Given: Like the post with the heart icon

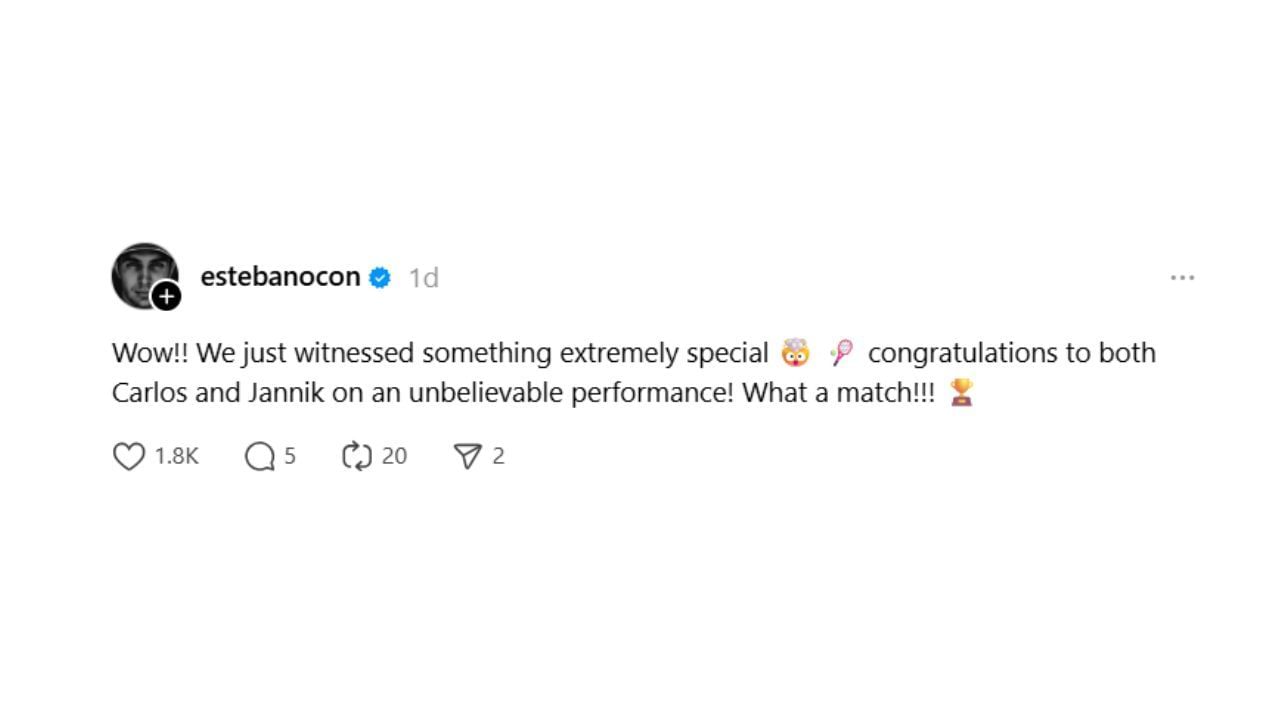Looking at the screenshot, I should pyautogui.click(x=129, y=457).
